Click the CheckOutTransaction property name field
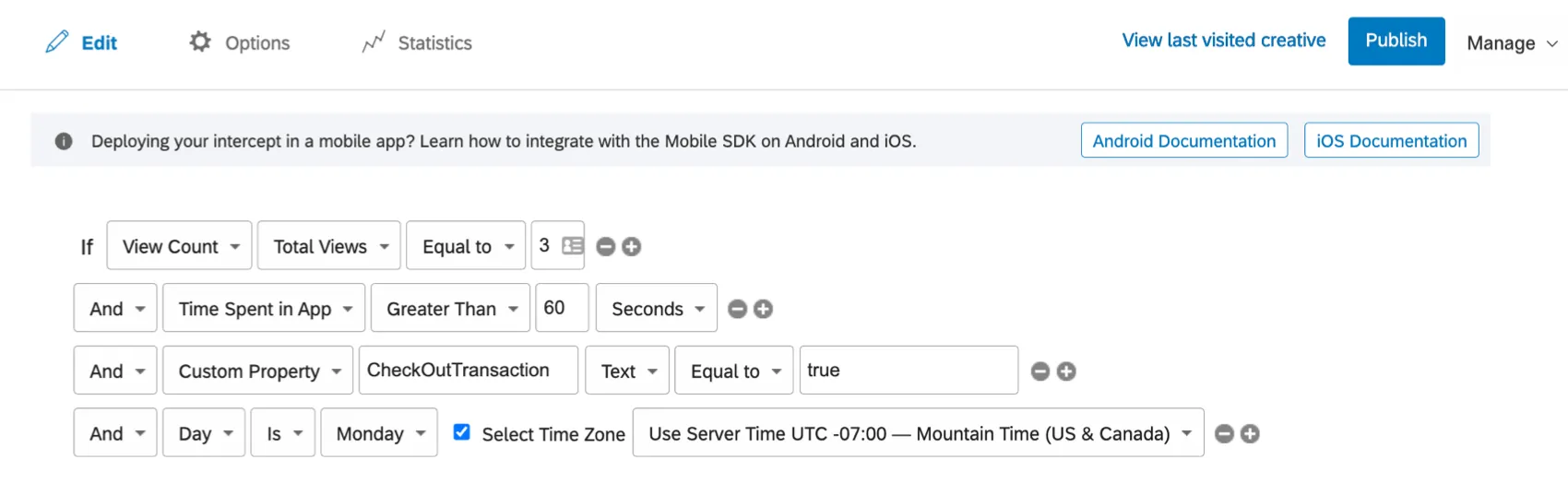The image size is (1568, 483). tap(468, 371)
